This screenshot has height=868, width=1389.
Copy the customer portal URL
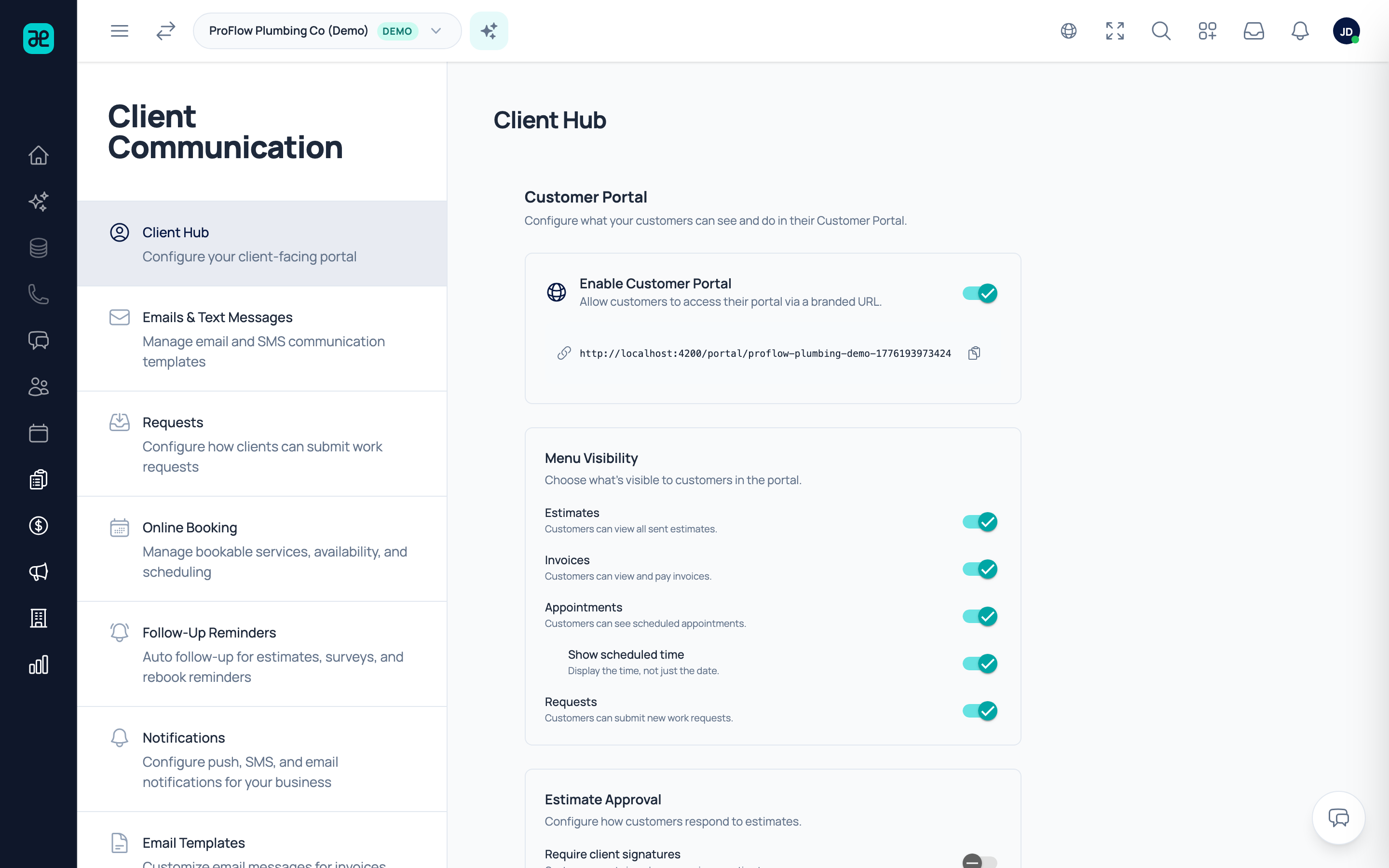click(974, 353)
